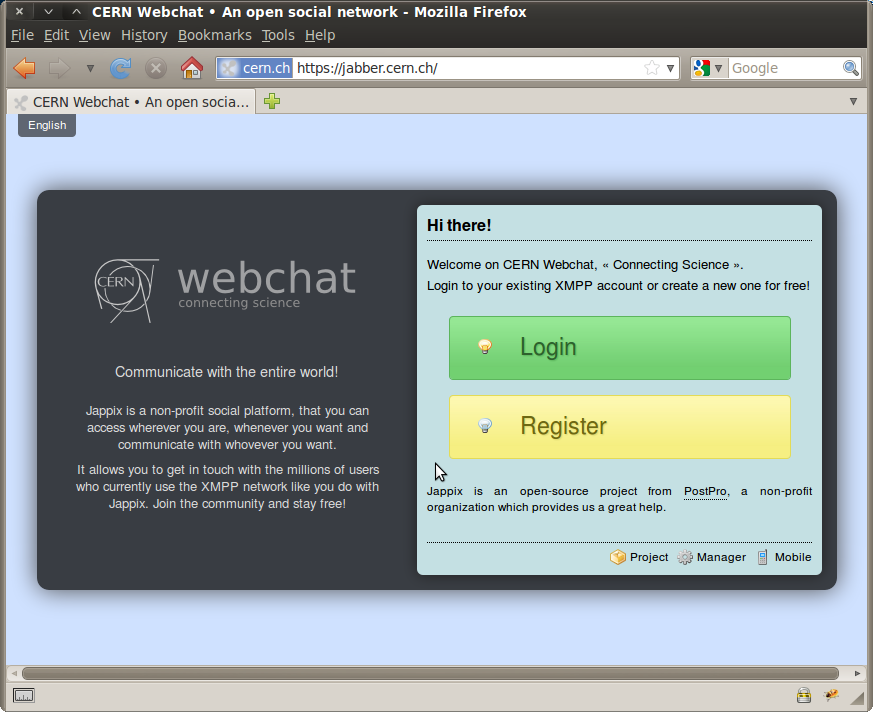Choose search engine via Google icon dropdown
This screenshot has width=873, height=712.
708,68
